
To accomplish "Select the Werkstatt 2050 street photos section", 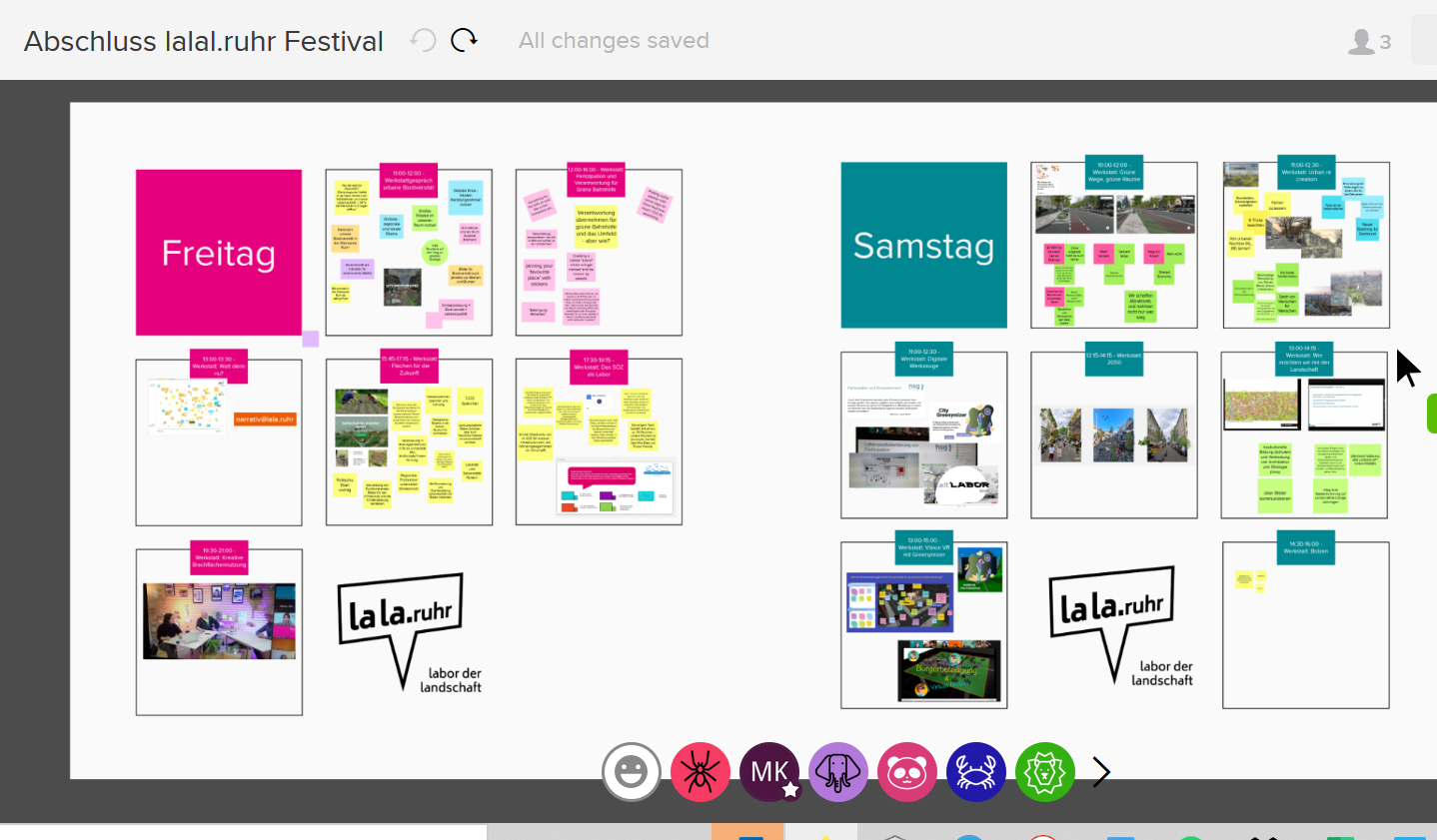I will 1113,434.
